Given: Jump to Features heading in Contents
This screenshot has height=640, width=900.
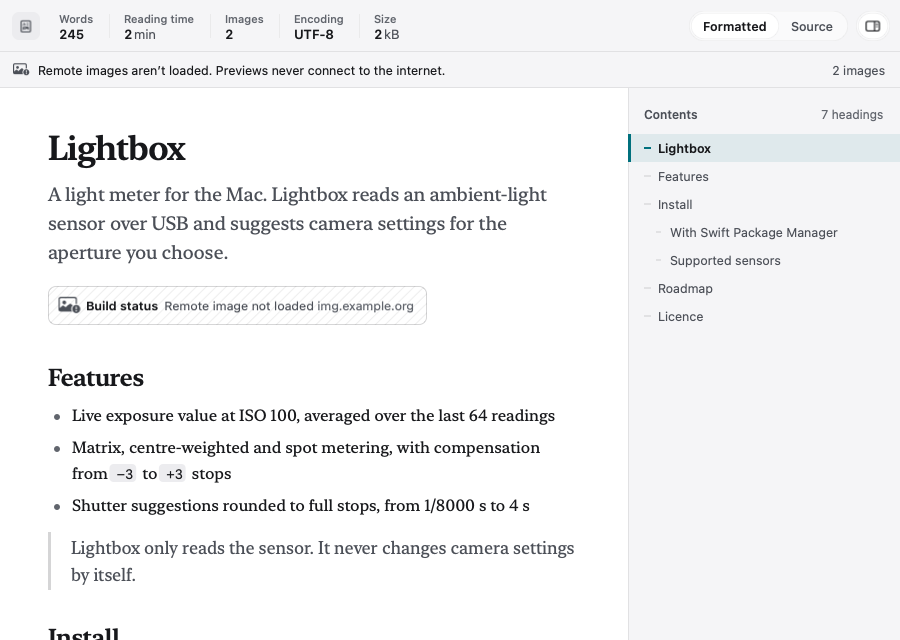Looking at the screenshot, I should click(x=765, y=176).
